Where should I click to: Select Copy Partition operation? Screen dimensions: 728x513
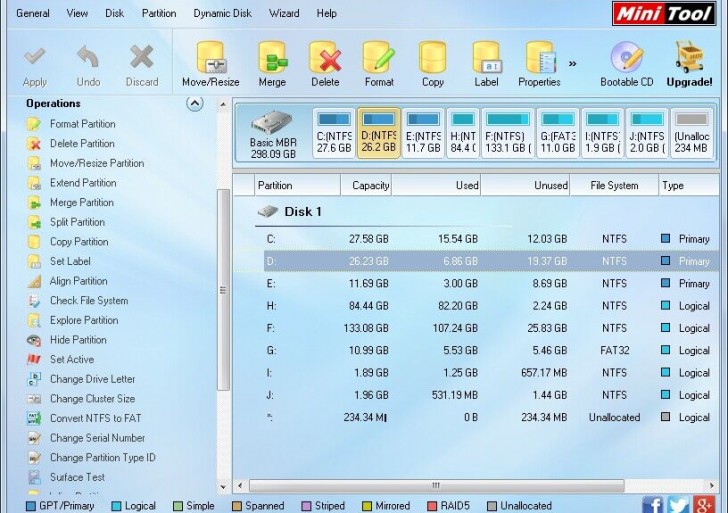tap(79, 241)
